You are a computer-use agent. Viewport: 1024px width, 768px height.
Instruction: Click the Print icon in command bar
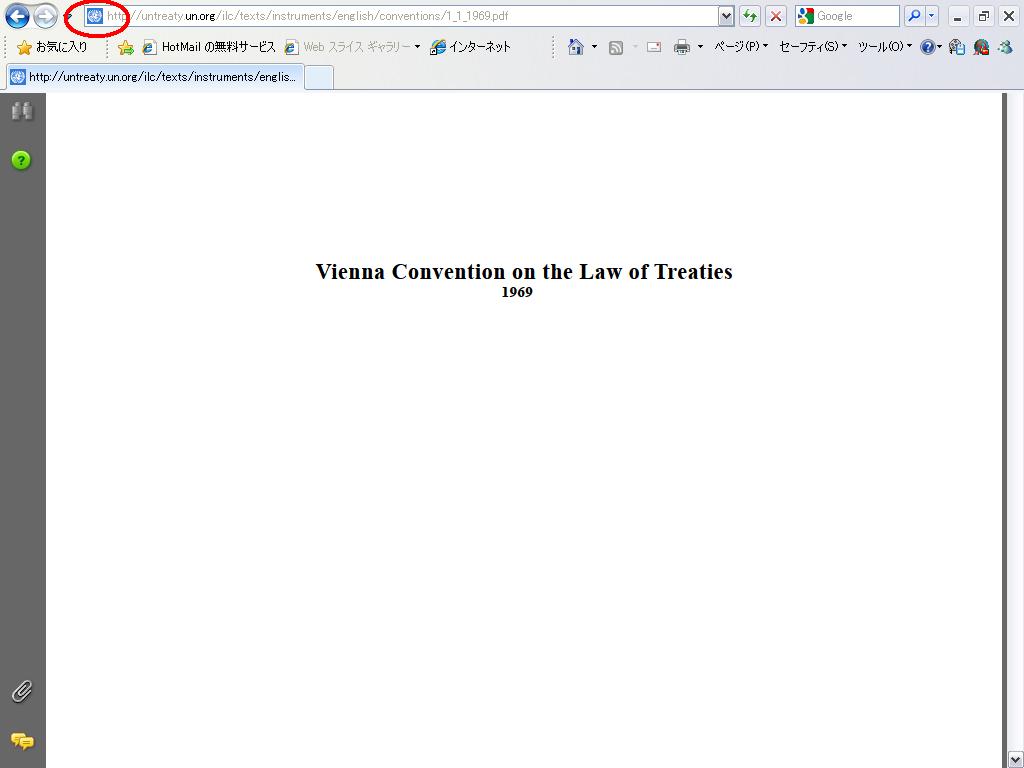tap(682, 47)
